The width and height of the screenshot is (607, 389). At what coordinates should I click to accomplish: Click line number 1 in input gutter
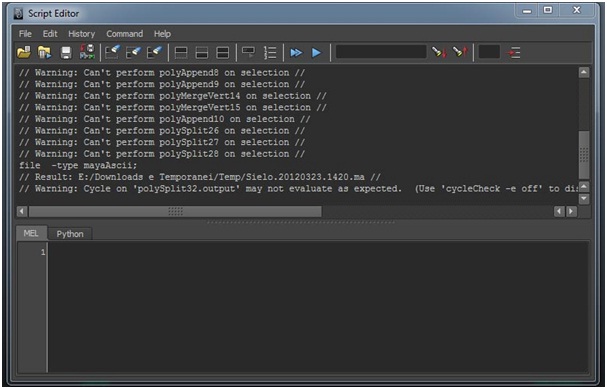tap(43, 252)
